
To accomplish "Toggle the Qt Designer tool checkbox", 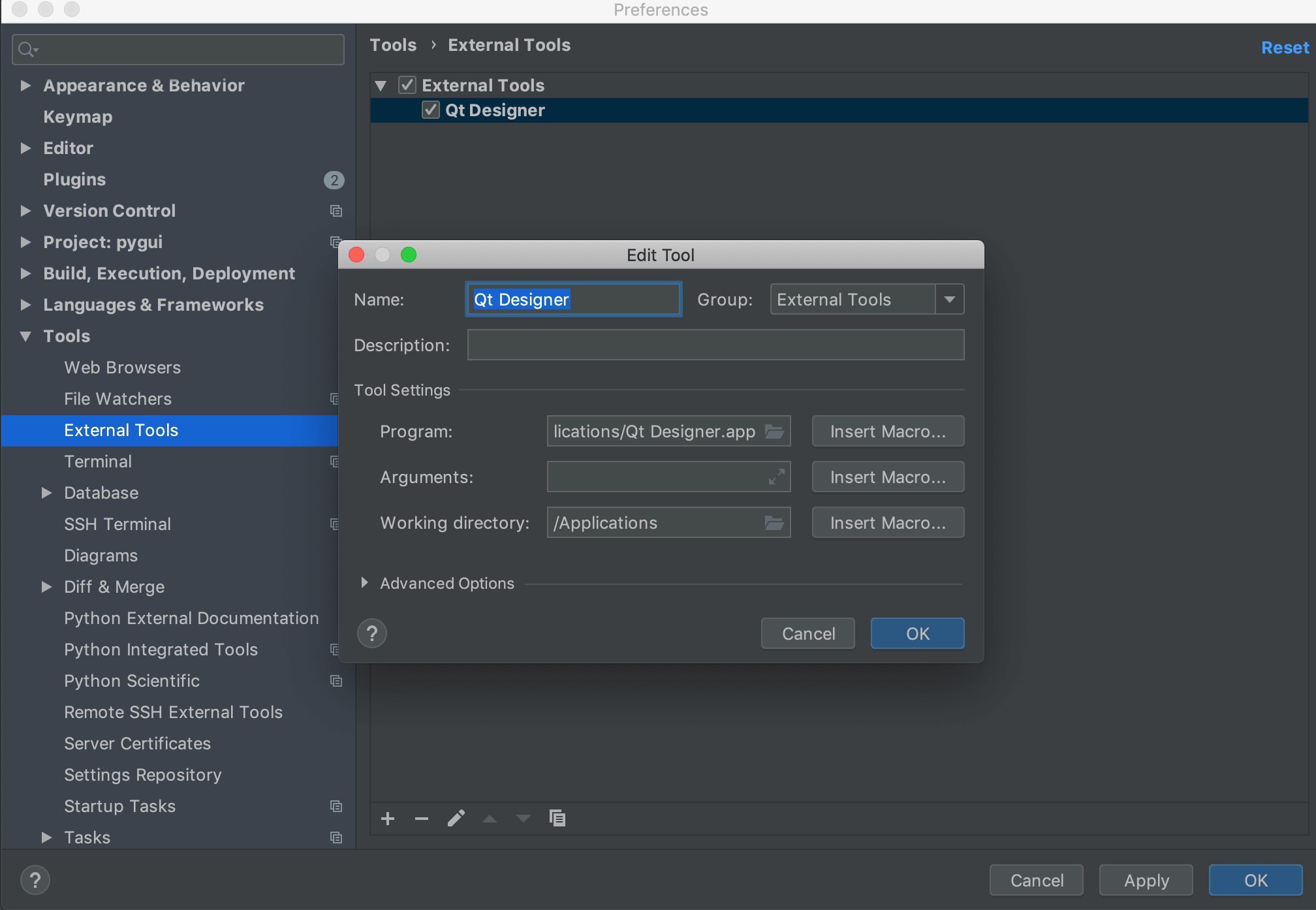I will [431, 110].
